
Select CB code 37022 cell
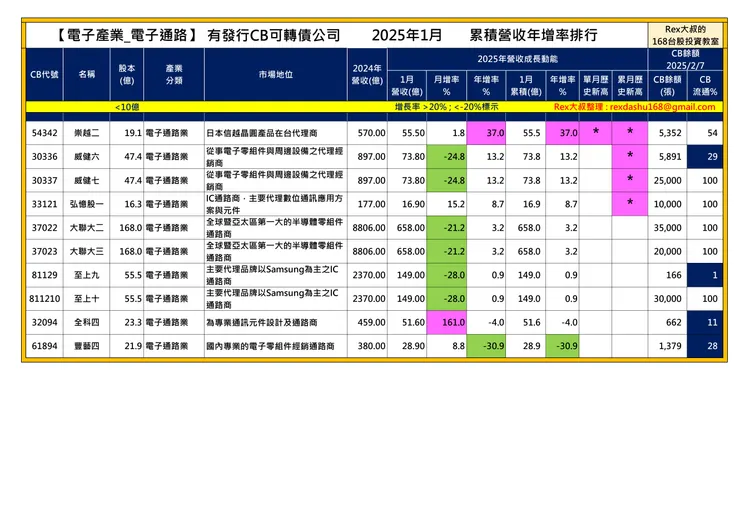coord(44,228)
